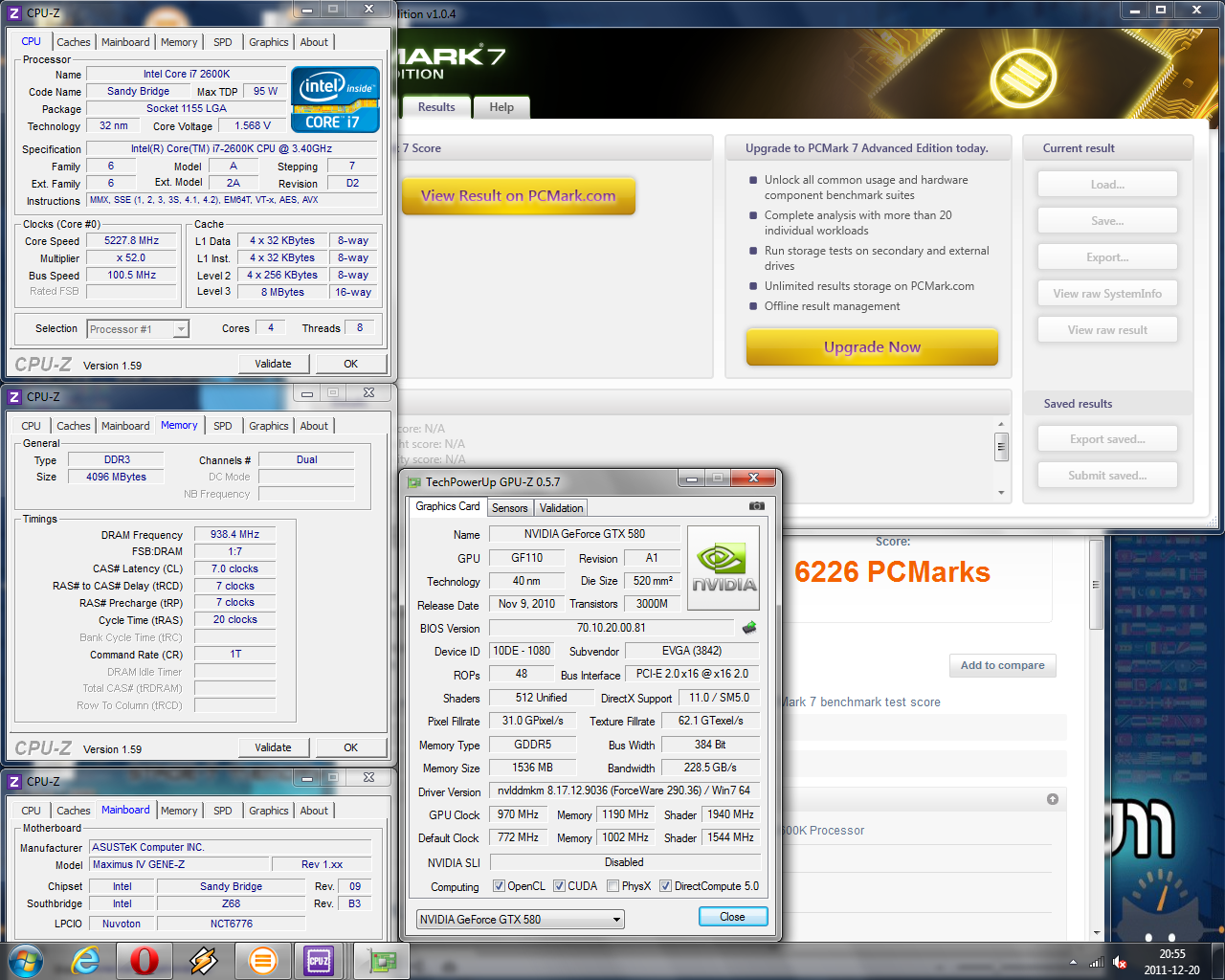Image resolution: width=1225 pixels, height=980 pixels.
Task: Click the NVIDIA logo in GPU-Z
Action: tap(724, 568)
